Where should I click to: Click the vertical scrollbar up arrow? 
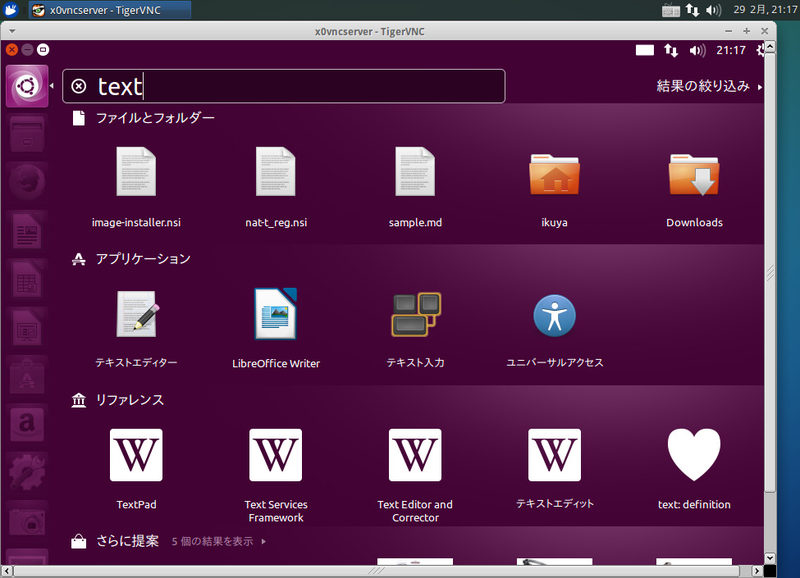[x=770, y=46]
